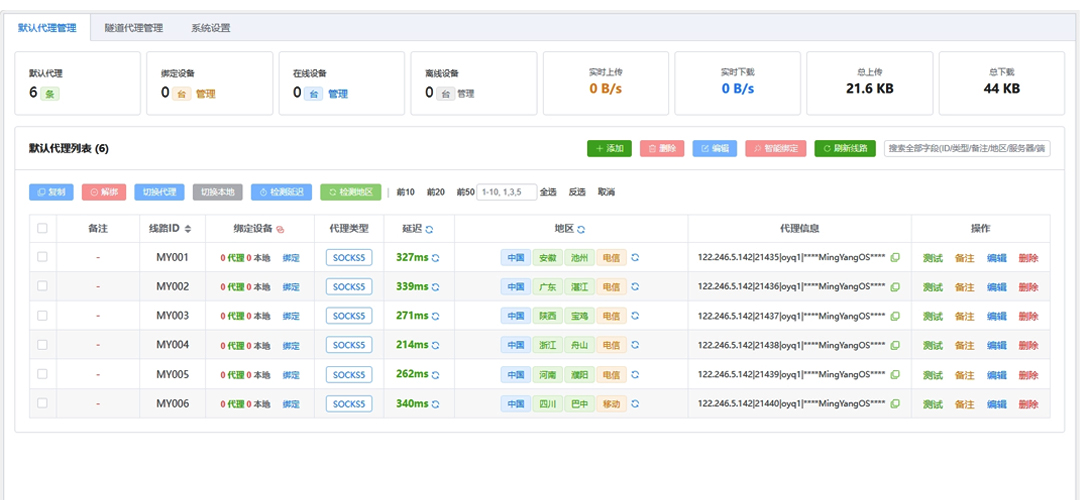Refresh latency icon for MY005 row

pyautogui.click(x=435, y=375)
